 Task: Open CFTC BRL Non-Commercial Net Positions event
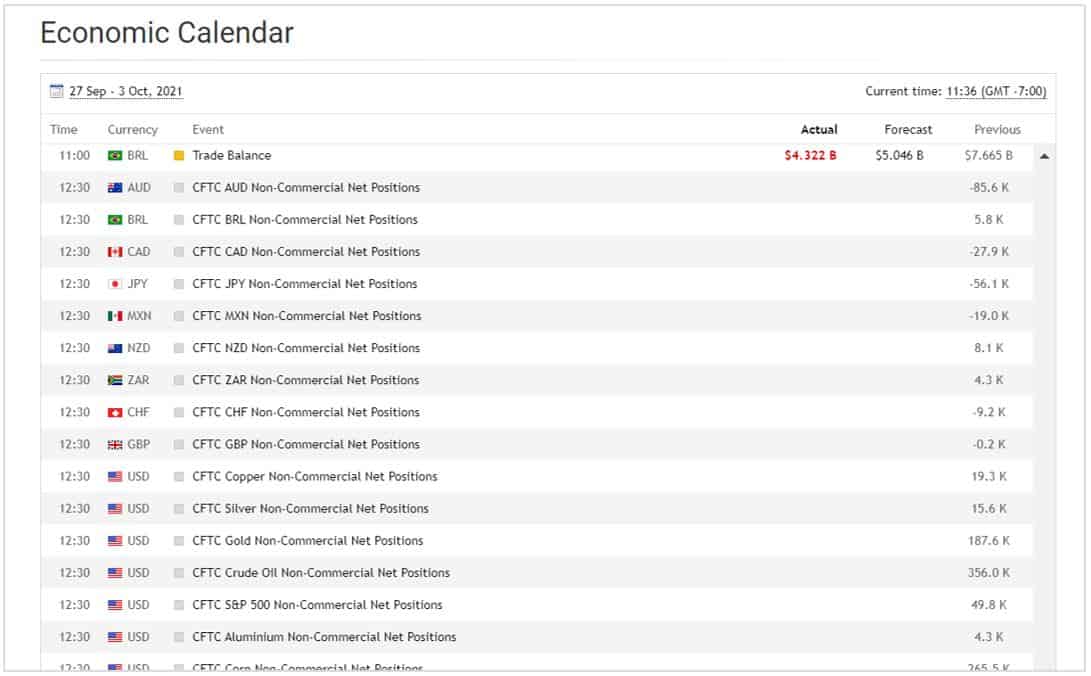click(305, 220)
